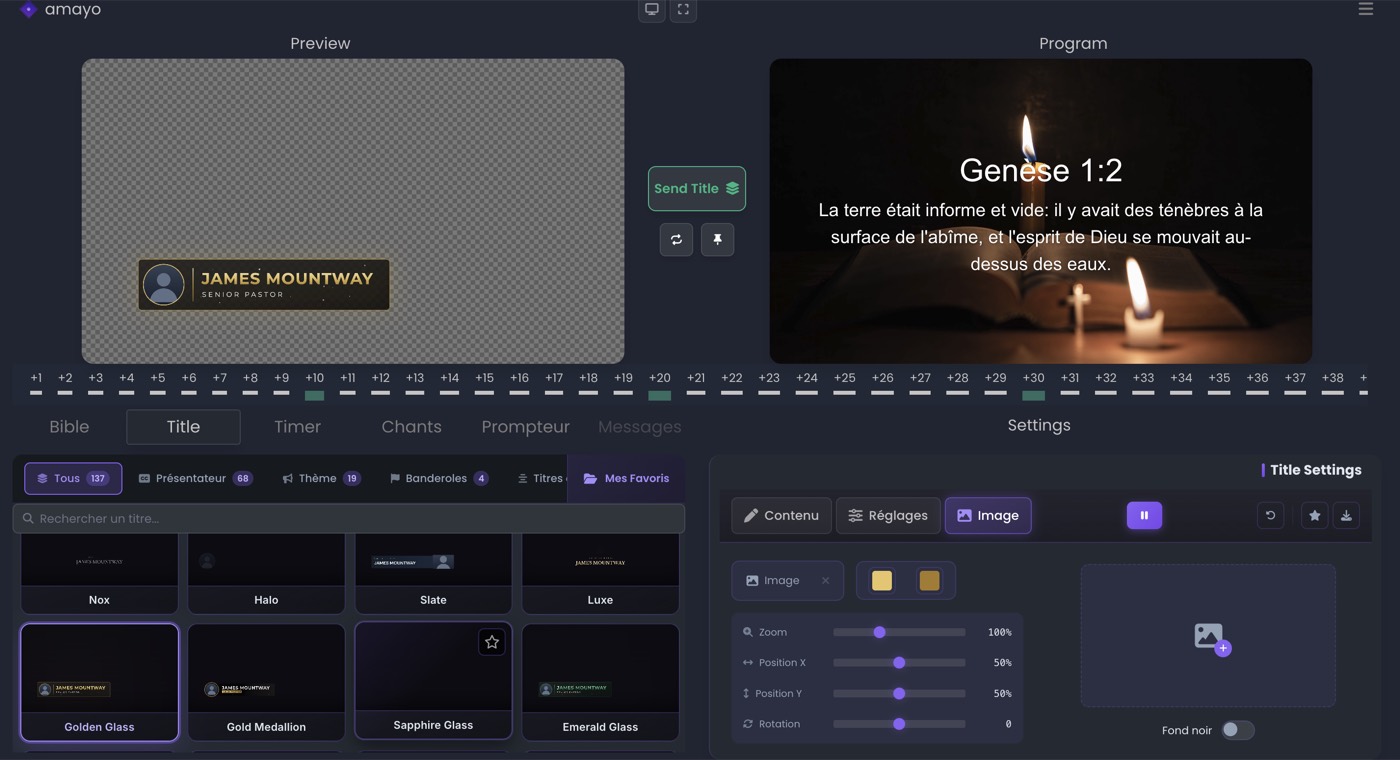Select the Title tab
This screenshot has height=760, width=1400.
[183, 427]
